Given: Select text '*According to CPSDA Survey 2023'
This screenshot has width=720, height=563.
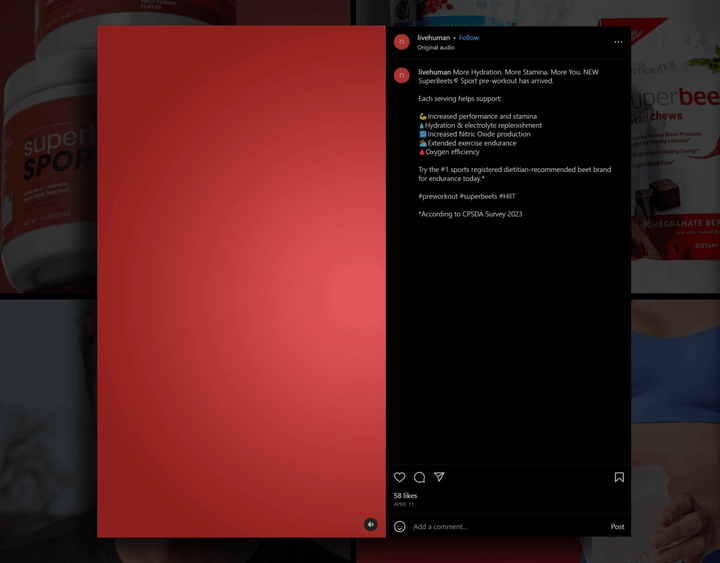Looking at the screenshot, I should pos(470,214).
